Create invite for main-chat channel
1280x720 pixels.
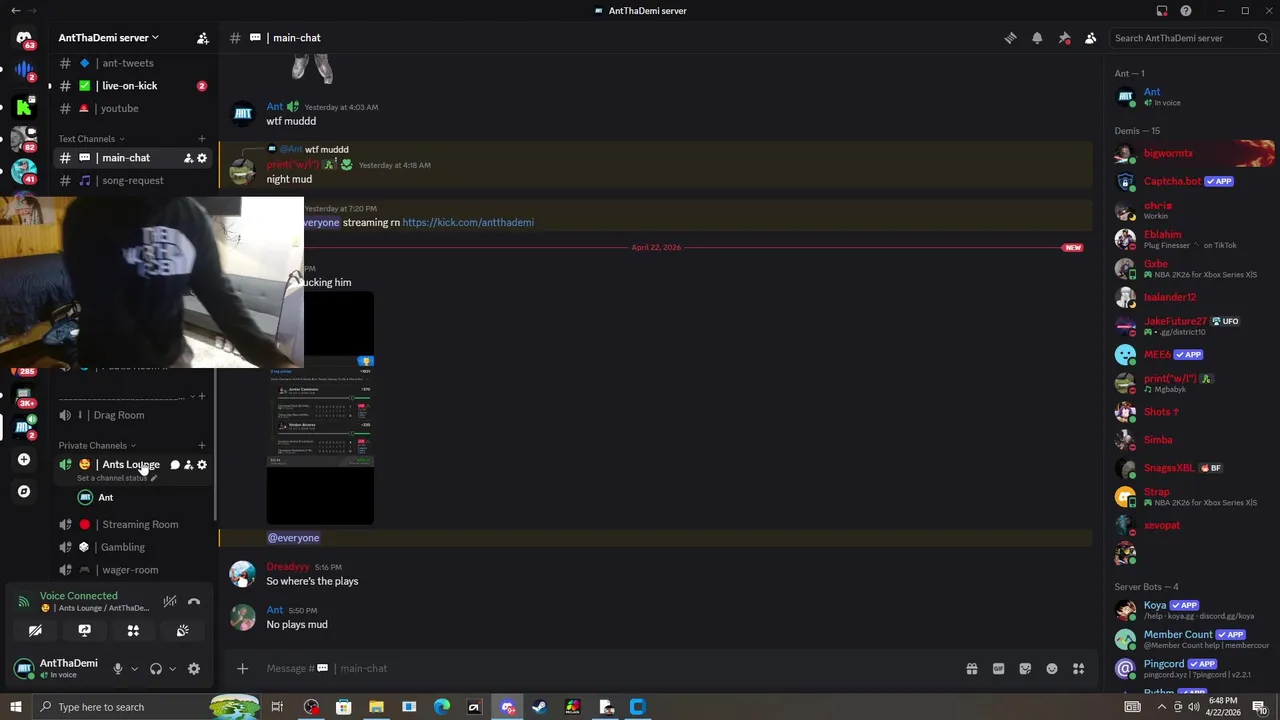188,158
